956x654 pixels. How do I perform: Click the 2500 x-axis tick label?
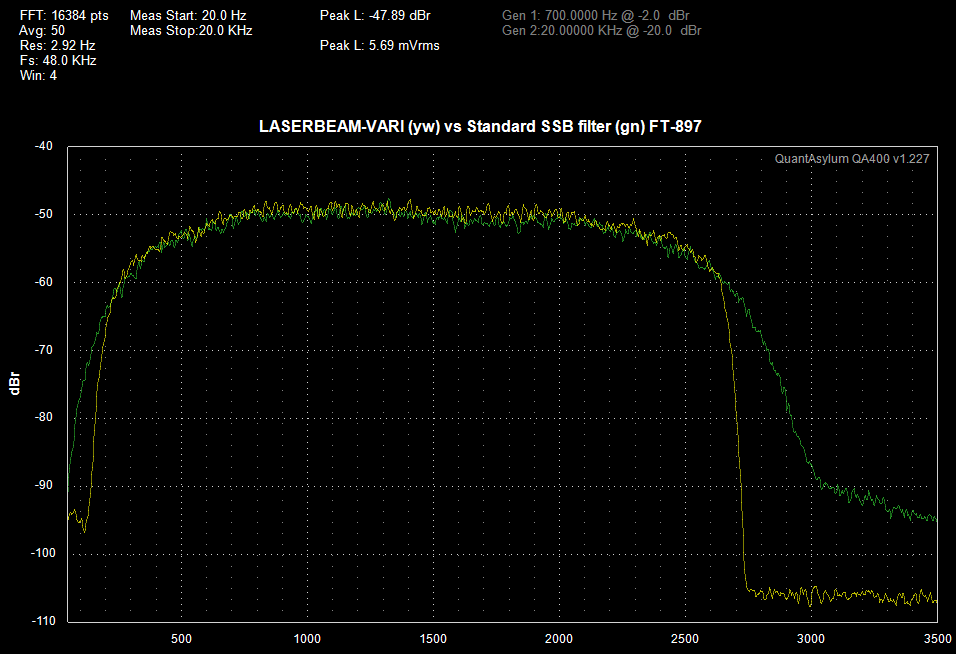(685, 639)
